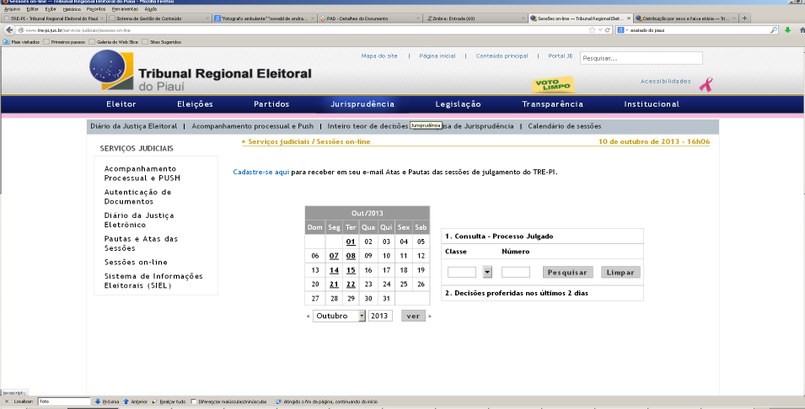Click Realçar tudo highlight button in find bar

click(167, 401)
